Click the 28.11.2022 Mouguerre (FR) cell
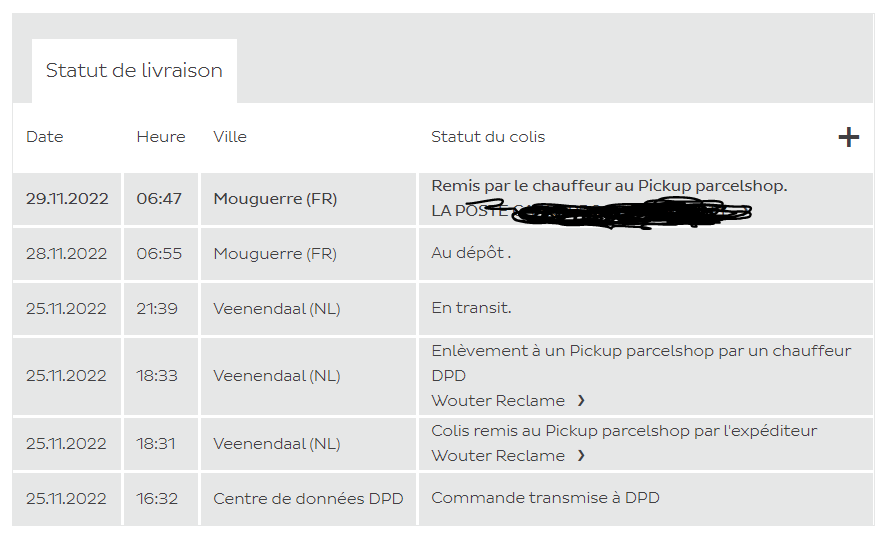 point(308,254)
